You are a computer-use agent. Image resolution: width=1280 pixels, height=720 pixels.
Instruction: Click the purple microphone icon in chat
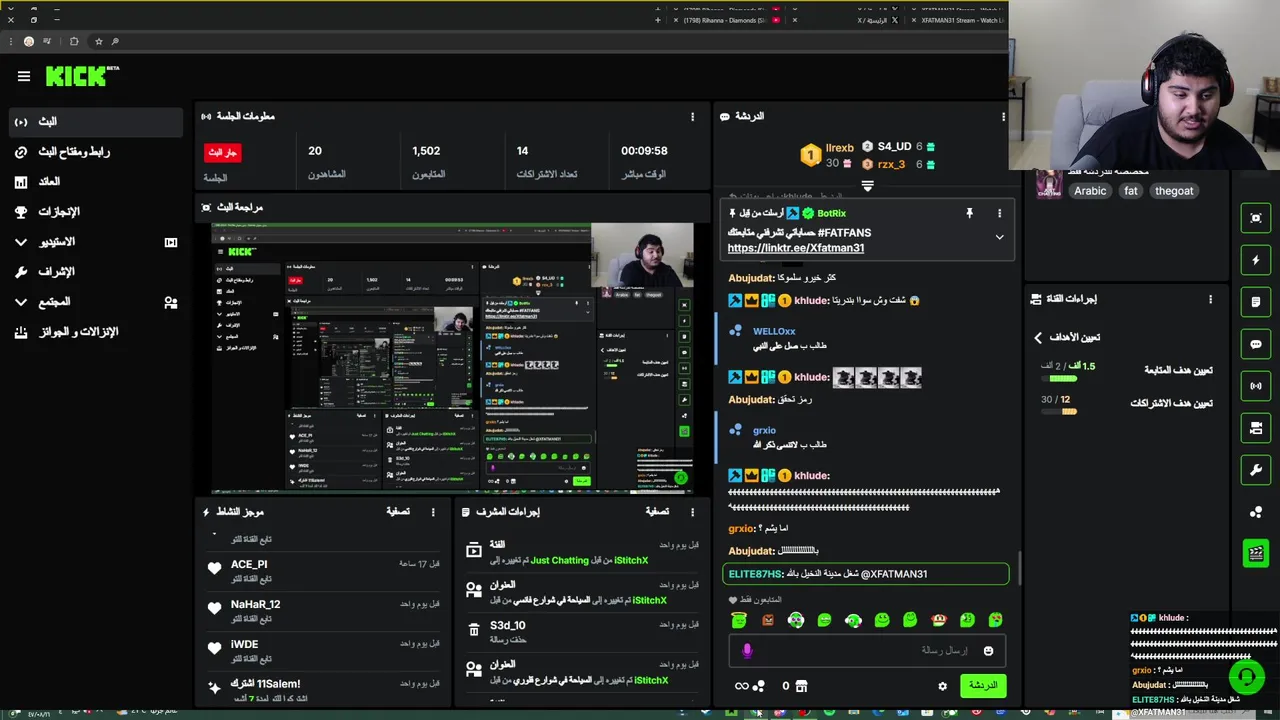[x=747, y=651]
